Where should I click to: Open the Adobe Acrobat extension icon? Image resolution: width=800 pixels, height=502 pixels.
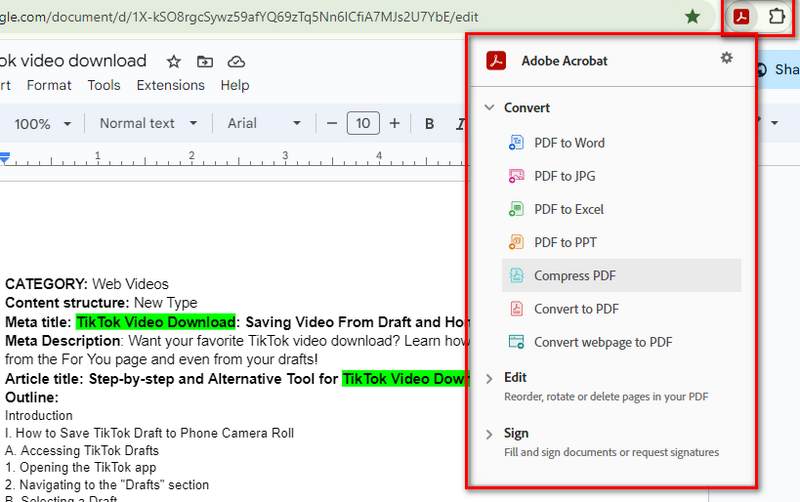point(741,17)
